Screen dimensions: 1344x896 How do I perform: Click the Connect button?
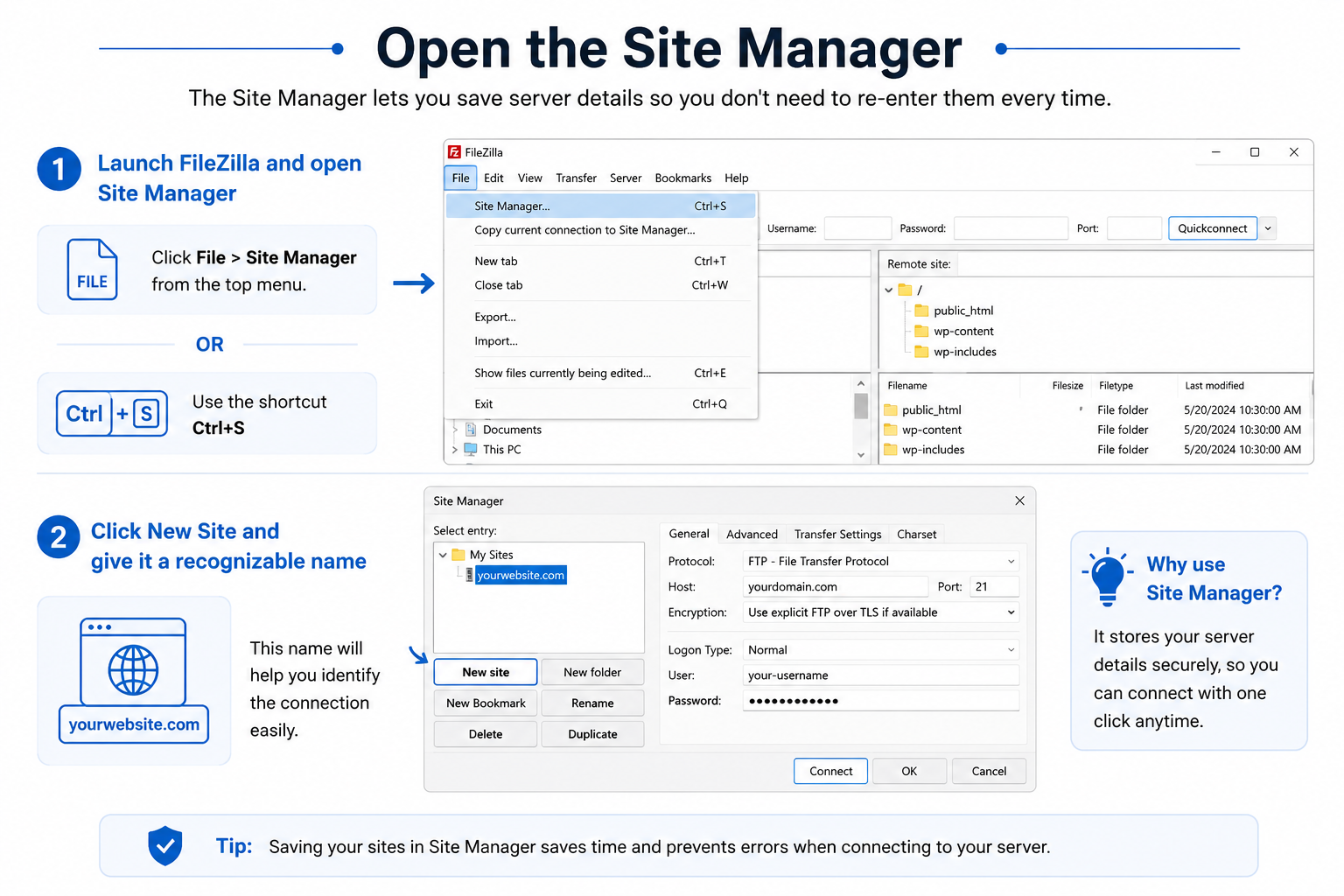830,771
